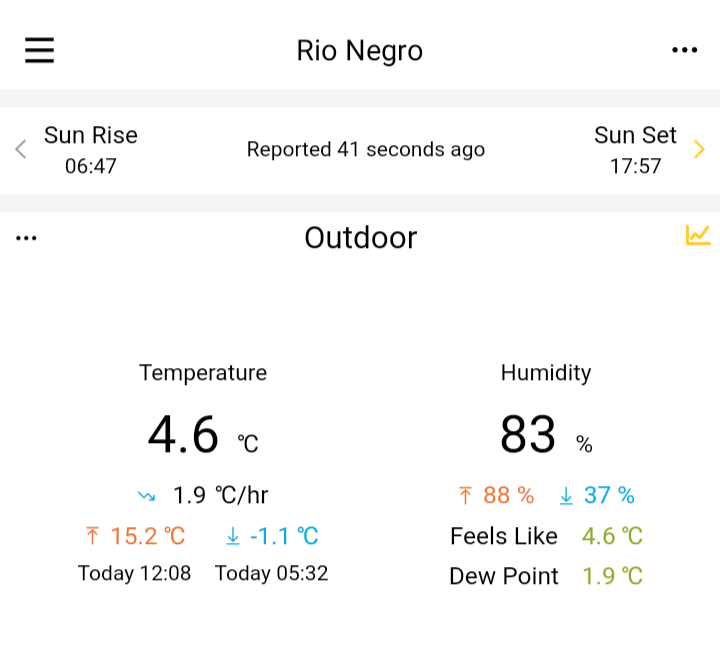Screen dimensions: 720x670
Task: Select the Feels Like 4.6 °C value
Action: [x=612, y=536]
